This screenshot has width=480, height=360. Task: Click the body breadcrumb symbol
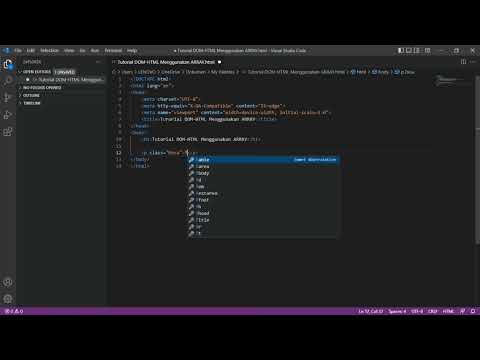pyautogui.click(x=380, y=72)
